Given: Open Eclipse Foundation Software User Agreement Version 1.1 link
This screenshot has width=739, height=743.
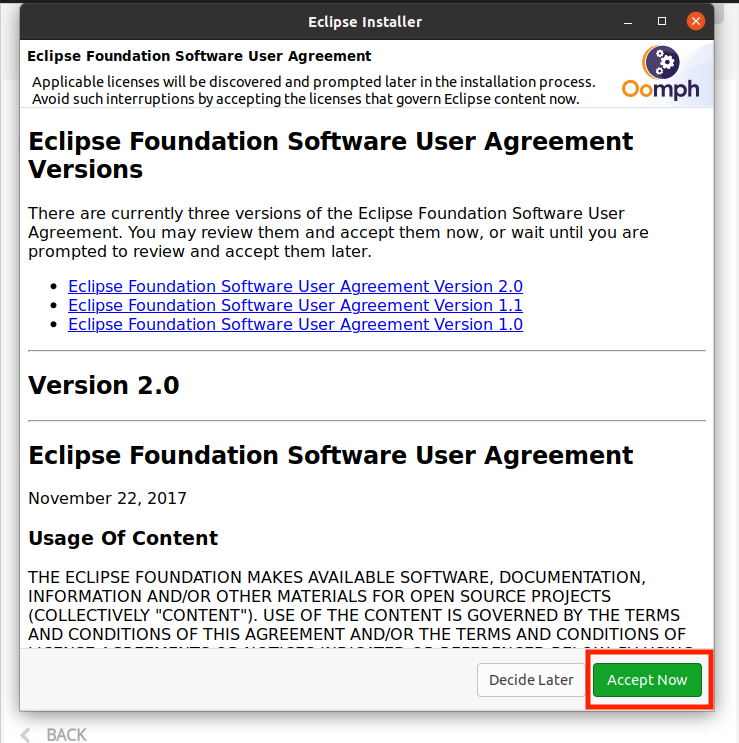Looking at the screenshot, I should [x=295, y=305].
